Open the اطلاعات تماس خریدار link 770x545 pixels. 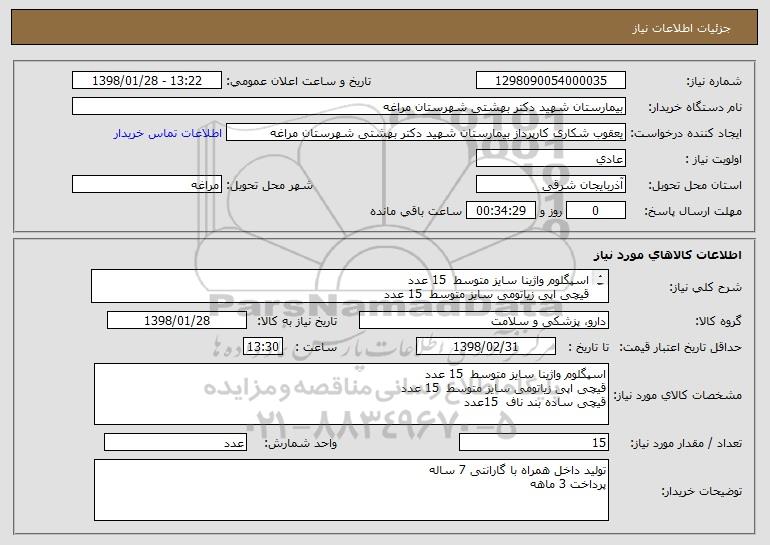pyautogui.click(x=168, y=134)
